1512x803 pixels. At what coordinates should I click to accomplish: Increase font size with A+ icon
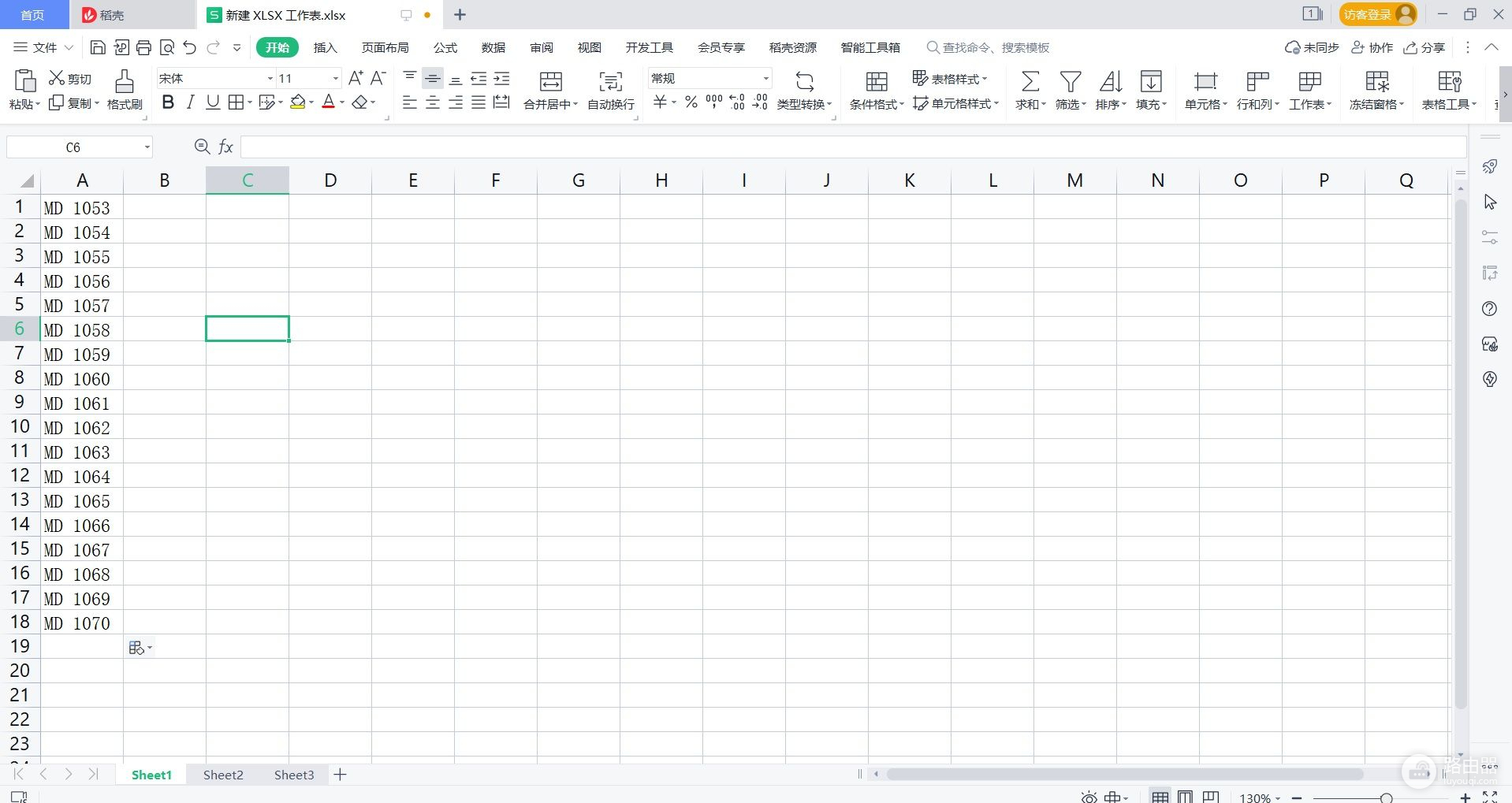(356, 78)
